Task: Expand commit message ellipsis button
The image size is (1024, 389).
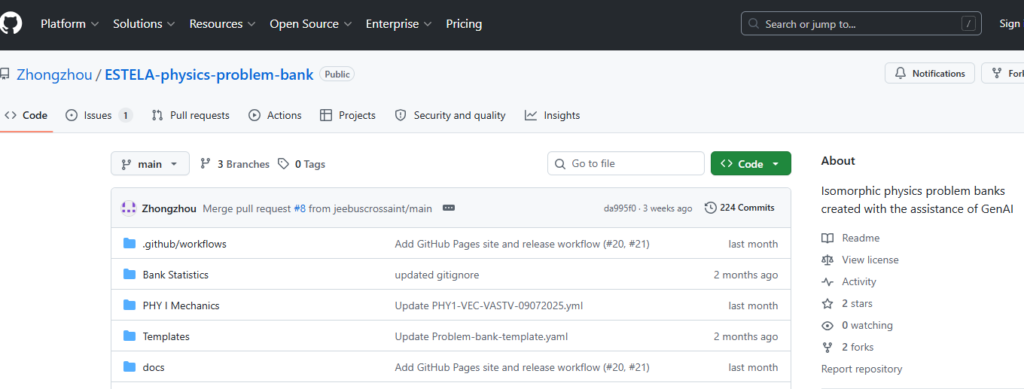Action: (x=449, y=208)
